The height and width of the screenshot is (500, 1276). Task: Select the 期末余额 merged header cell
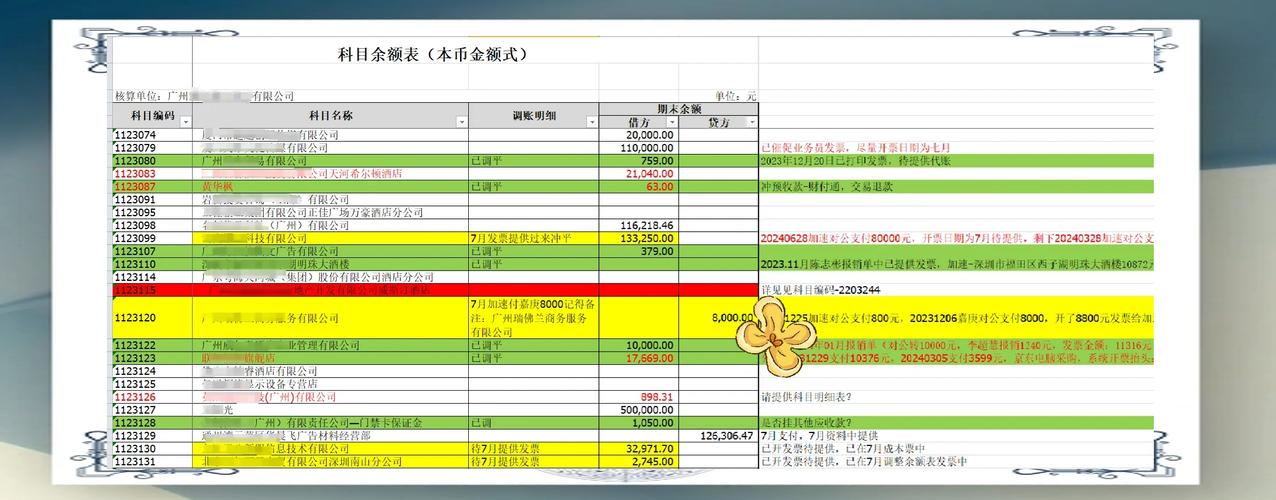(x=679, y=108)
